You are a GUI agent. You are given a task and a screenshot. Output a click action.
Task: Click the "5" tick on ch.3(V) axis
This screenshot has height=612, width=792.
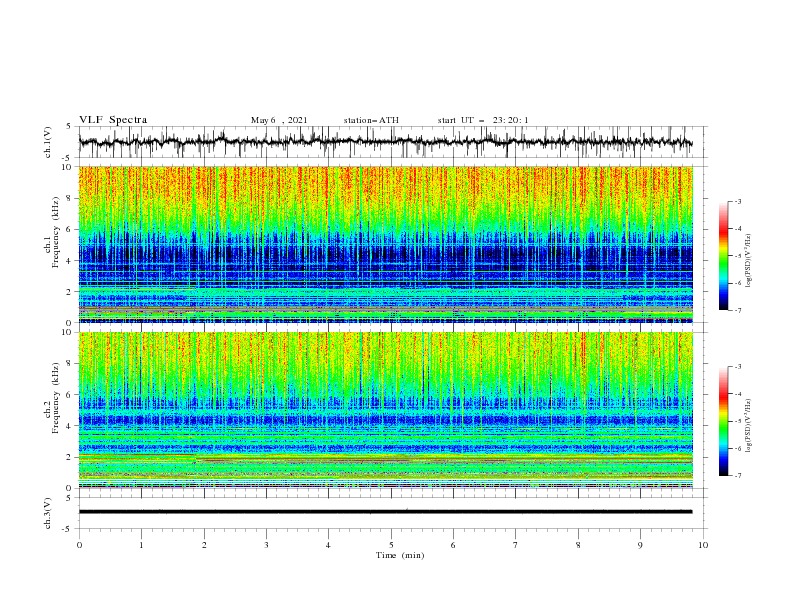(x=69, y=498)
